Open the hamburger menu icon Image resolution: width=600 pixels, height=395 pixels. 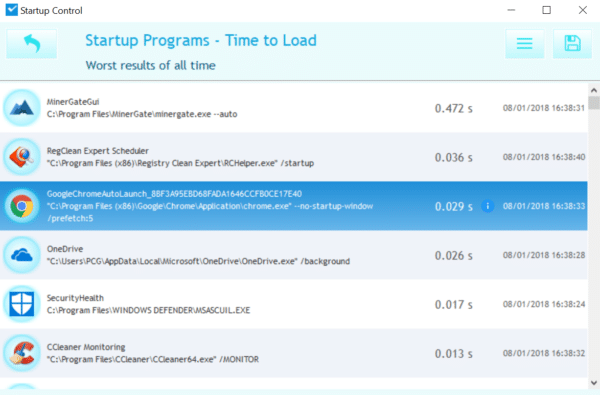click(524, 44)
